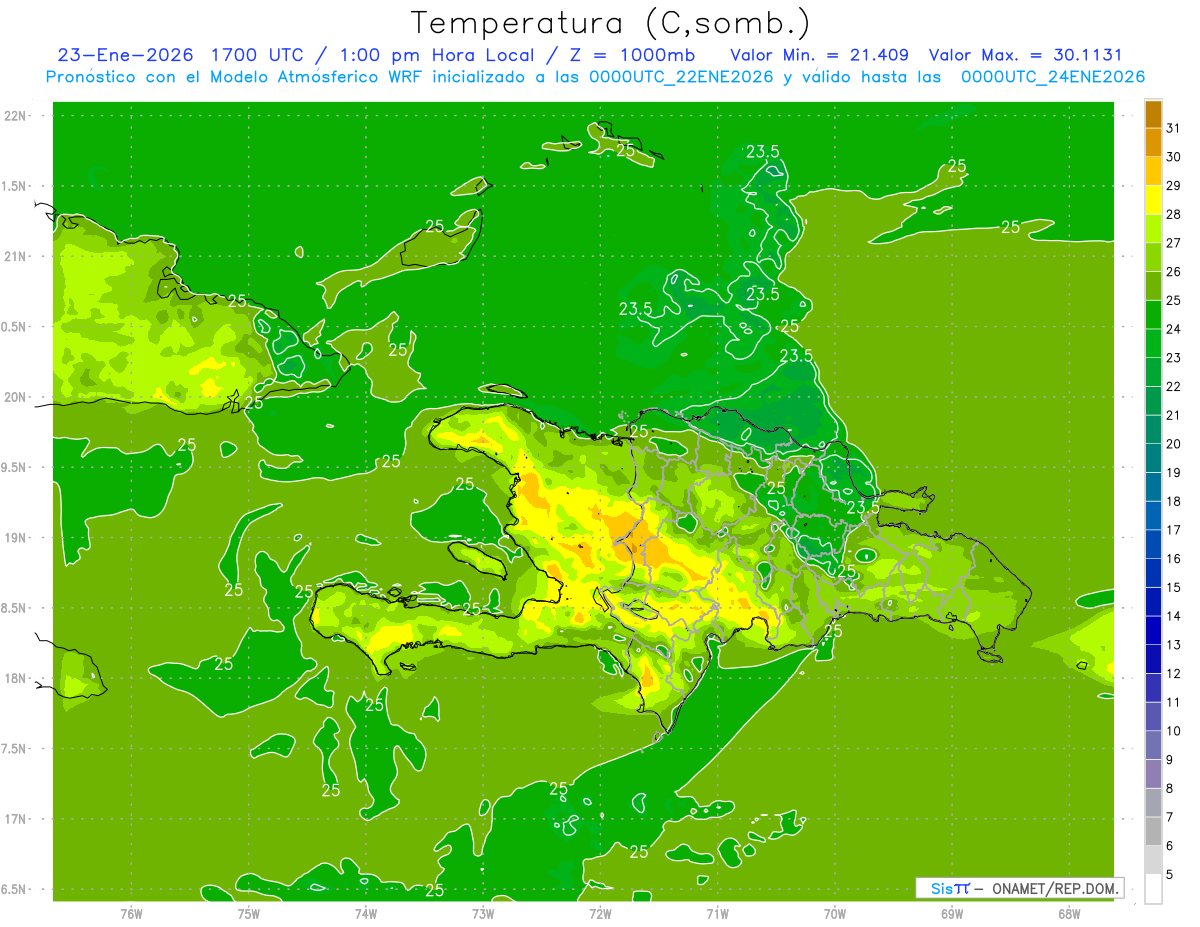Click the dark orange legend swatch above 31
The height and width of the screenshot is (927, 1200).
click(x=1153, y=114)
